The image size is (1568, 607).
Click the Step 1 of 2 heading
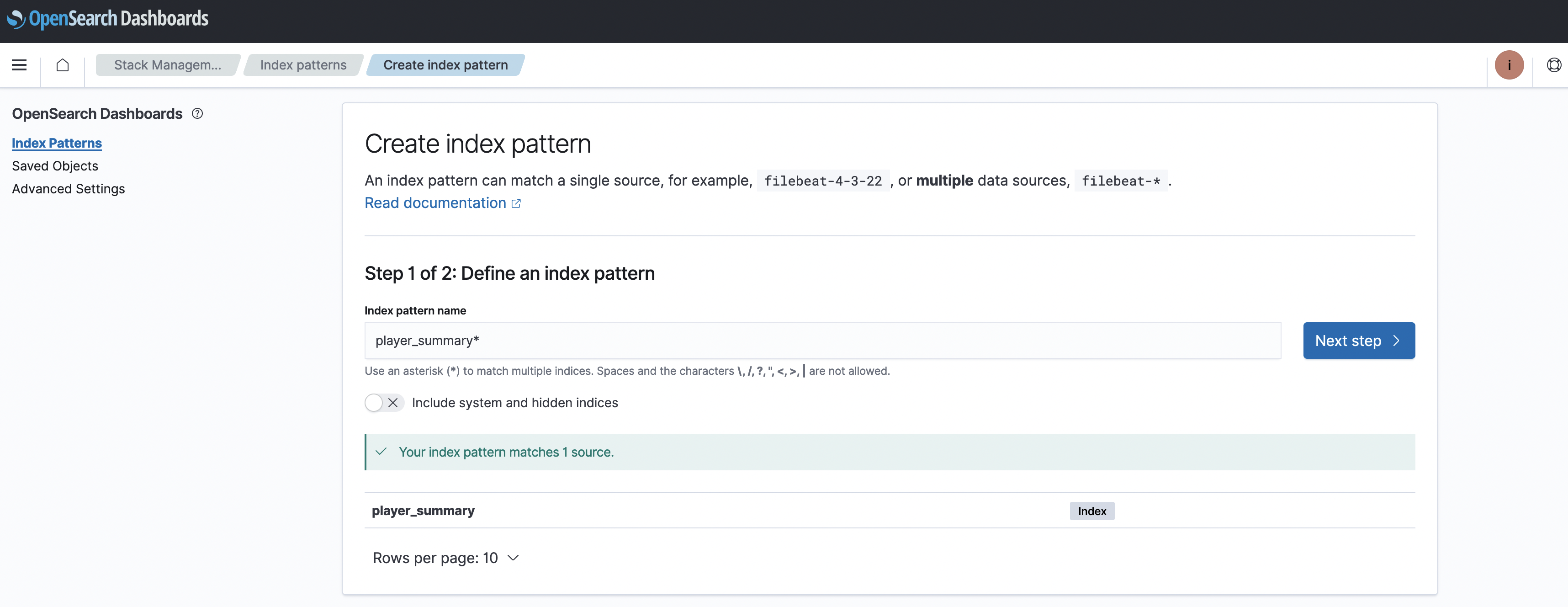click(509, 273)
